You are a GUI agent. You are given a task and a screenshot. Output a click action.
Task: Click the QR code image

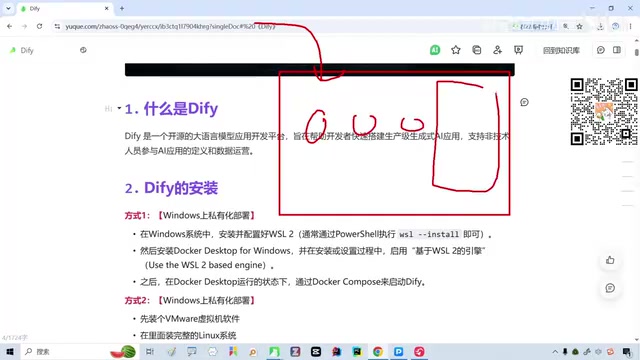pos(604,111)
